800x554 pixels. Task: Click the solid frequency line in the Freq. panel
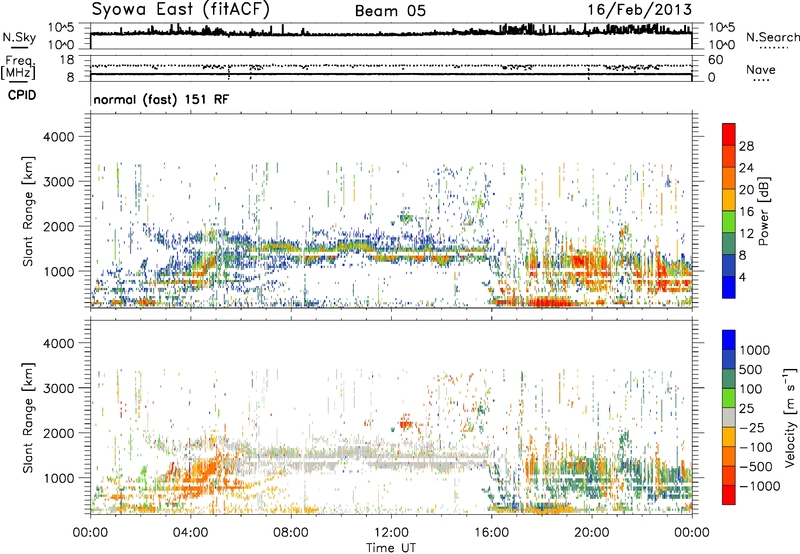(x=391, y=74)
